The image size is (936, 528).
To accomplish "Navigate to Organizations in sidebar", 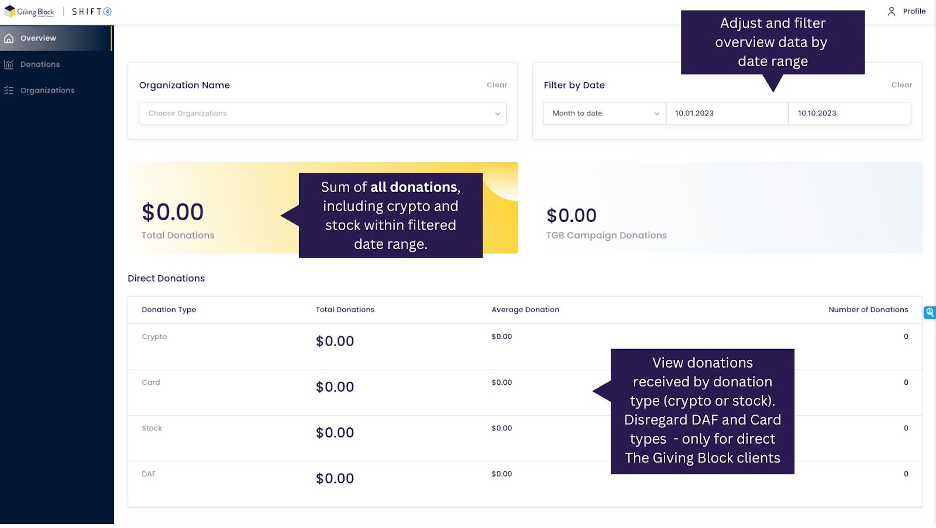I will (x=47, y=90).
